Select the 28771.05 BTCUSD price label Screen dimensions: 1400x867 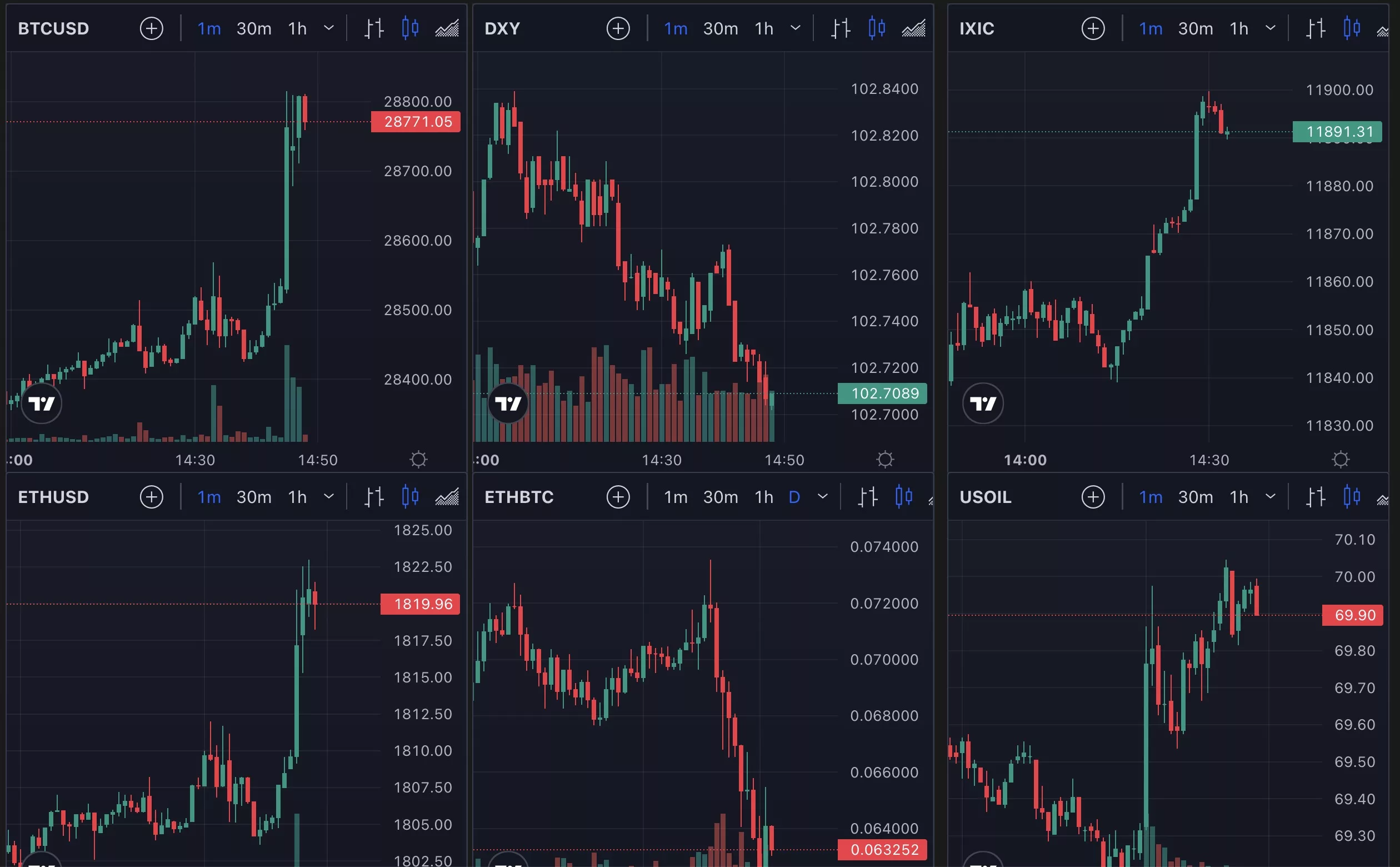[x=416, y=122]
